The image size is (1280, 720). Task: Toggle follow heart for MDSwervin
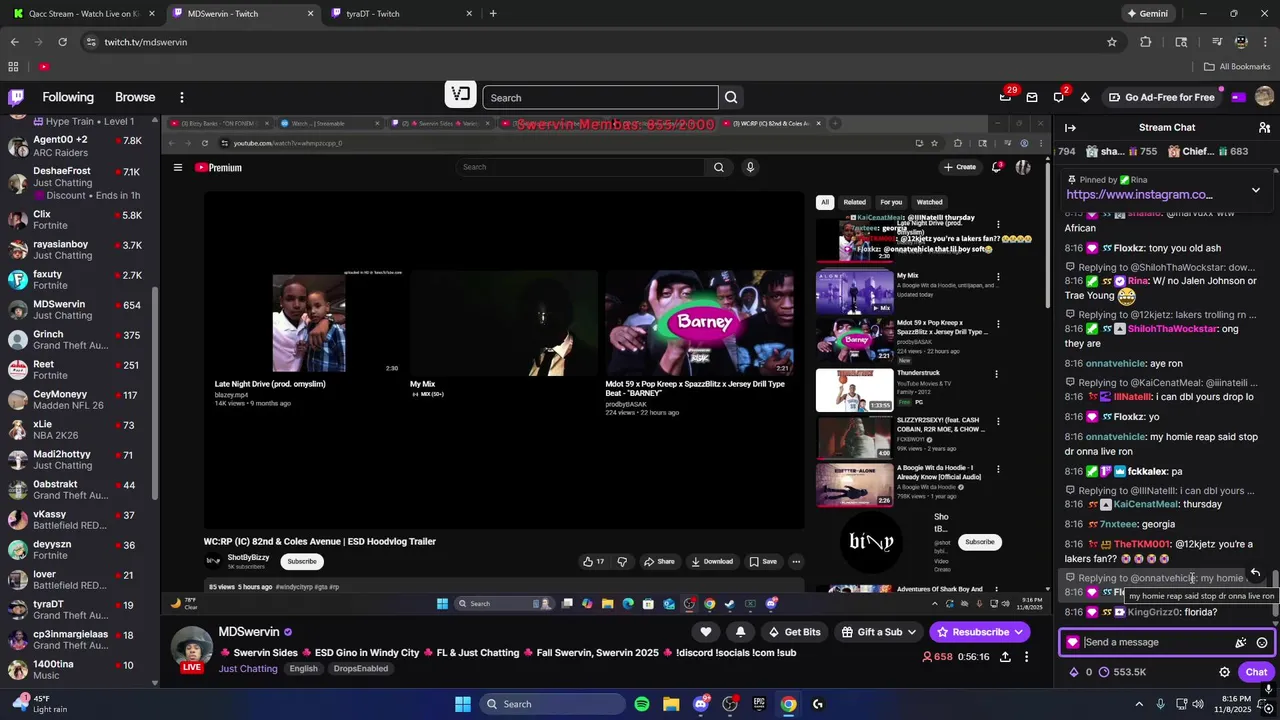click(705, 632)
